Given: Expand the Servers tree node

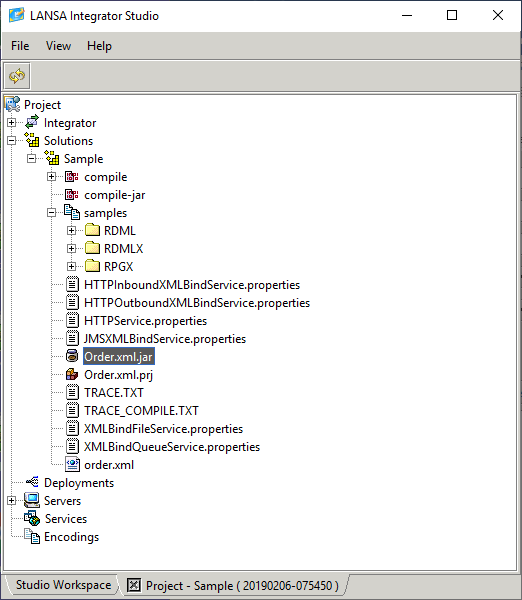Looking at the screenshot, I should tap(12, 501).
